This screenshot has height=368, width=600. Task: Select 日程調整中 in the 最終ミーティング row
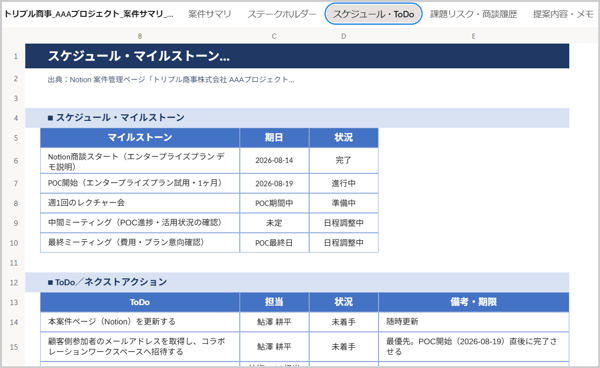tap(343, 243)
